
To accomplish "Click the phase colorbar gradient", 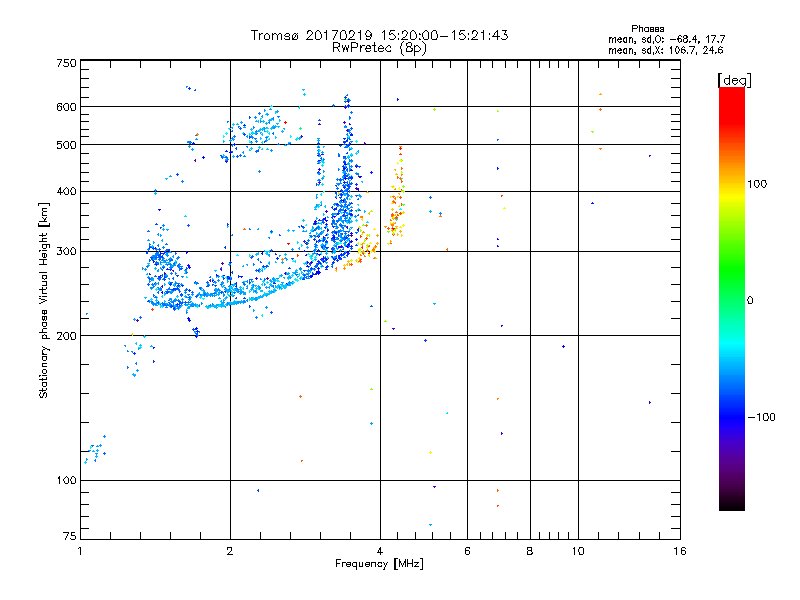I will point(732,299).
